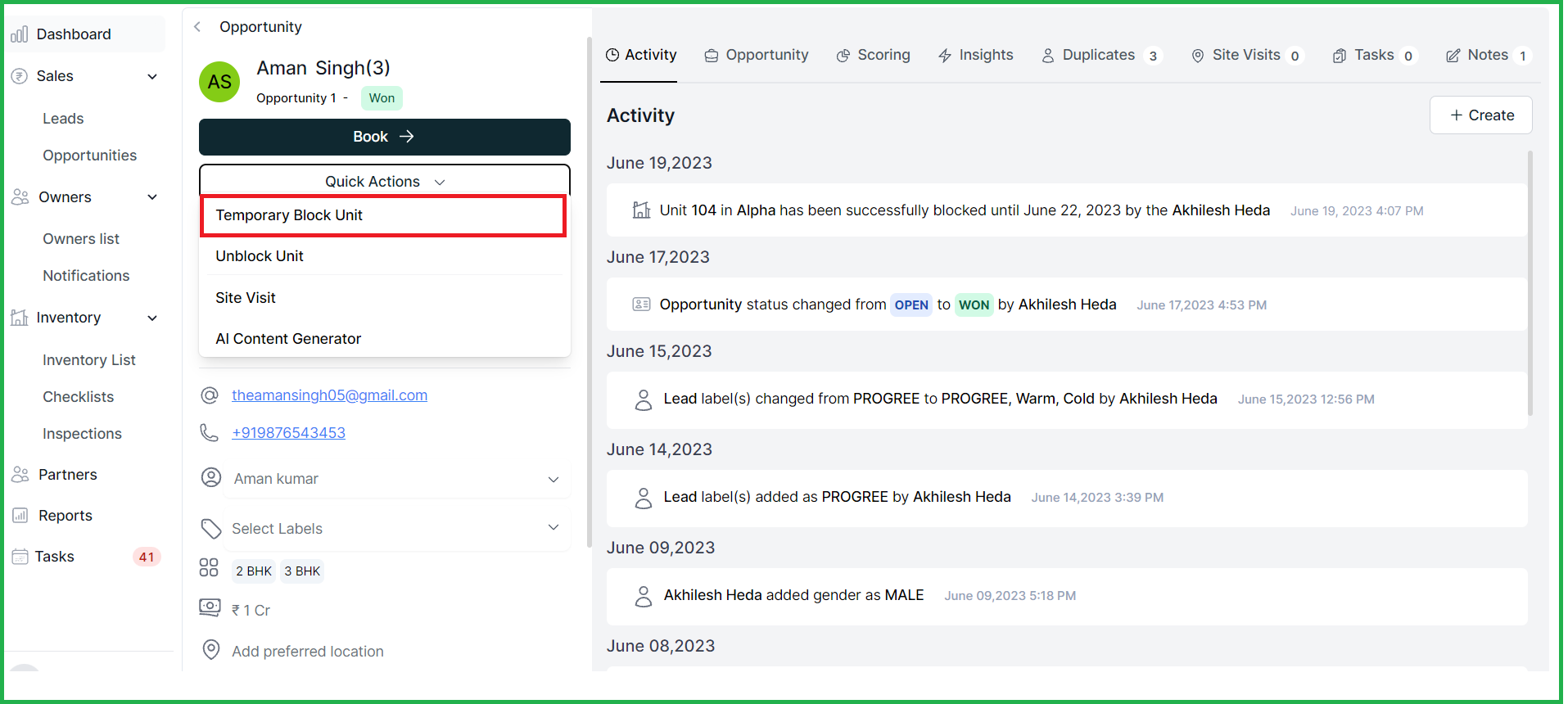The image size is (1568, 704).
Task: Open Inspections in sidebar
Action: (82, 434)
